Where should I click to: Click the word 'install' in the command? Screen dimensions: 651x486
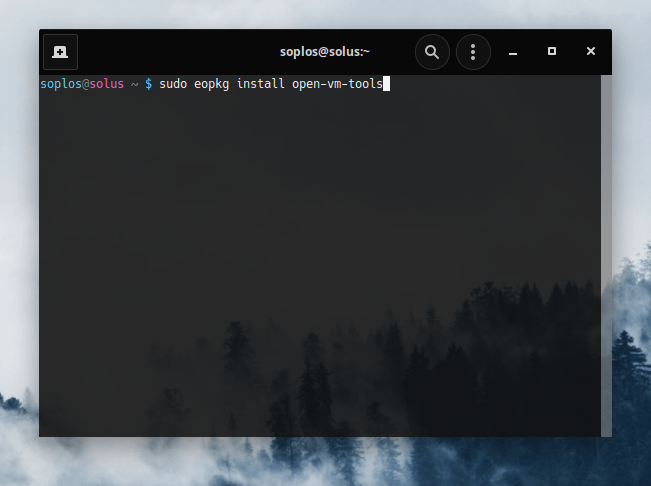click(260, 84)
